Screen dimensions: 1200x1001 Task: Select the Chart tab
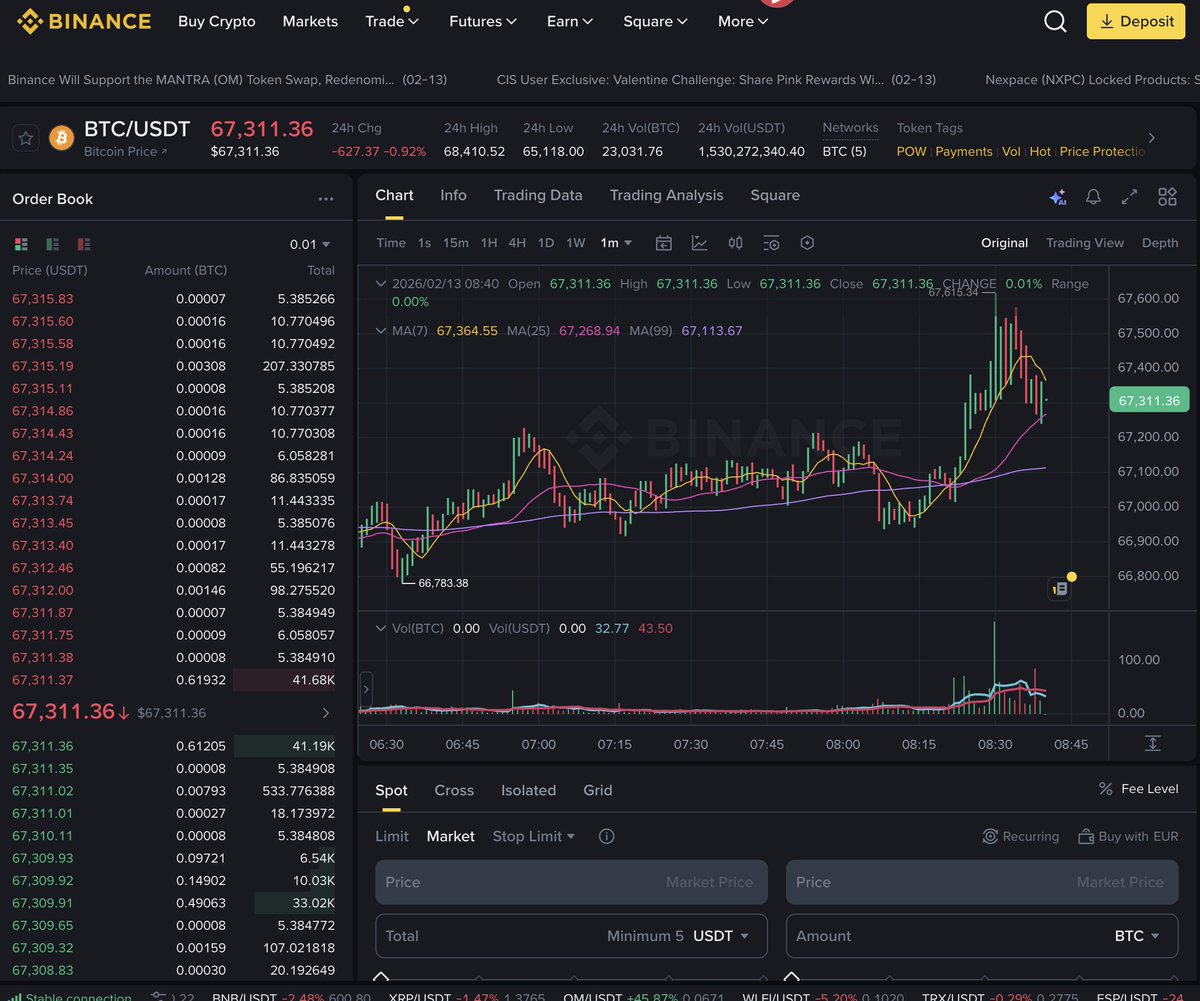pyautogui.click(x=394, y=195)
